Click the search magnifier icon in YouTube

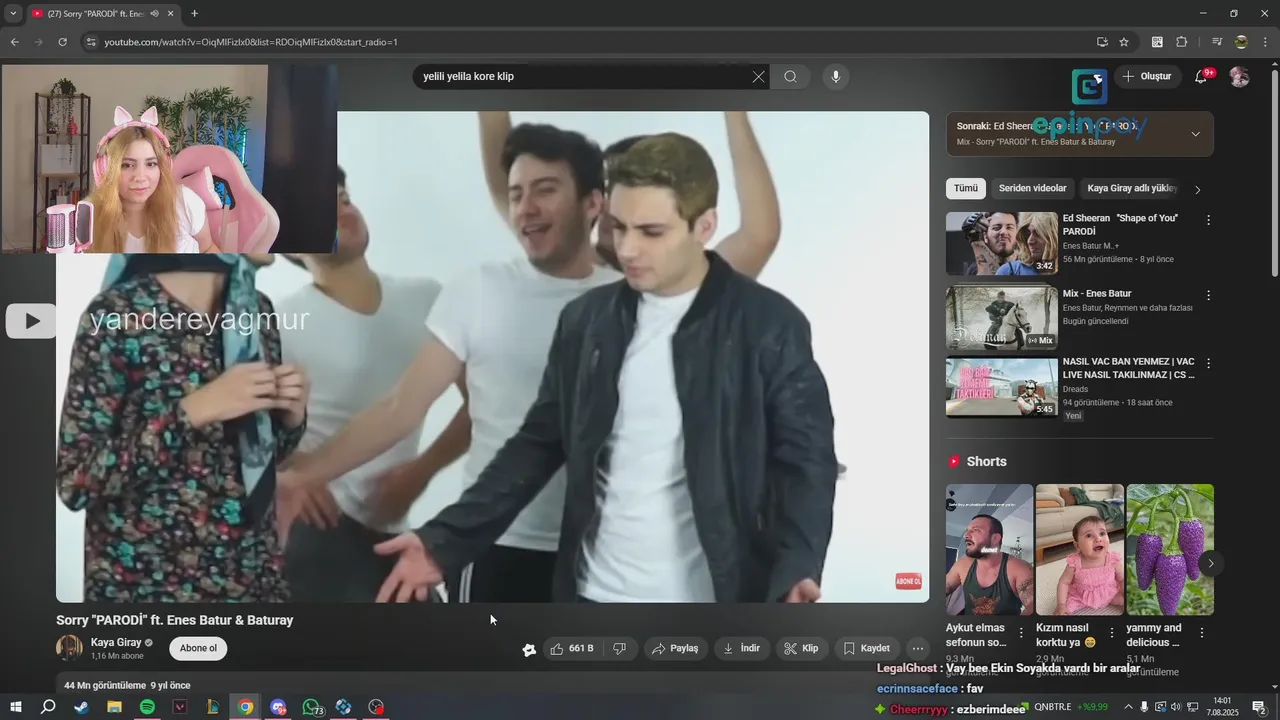click(790, 77)
